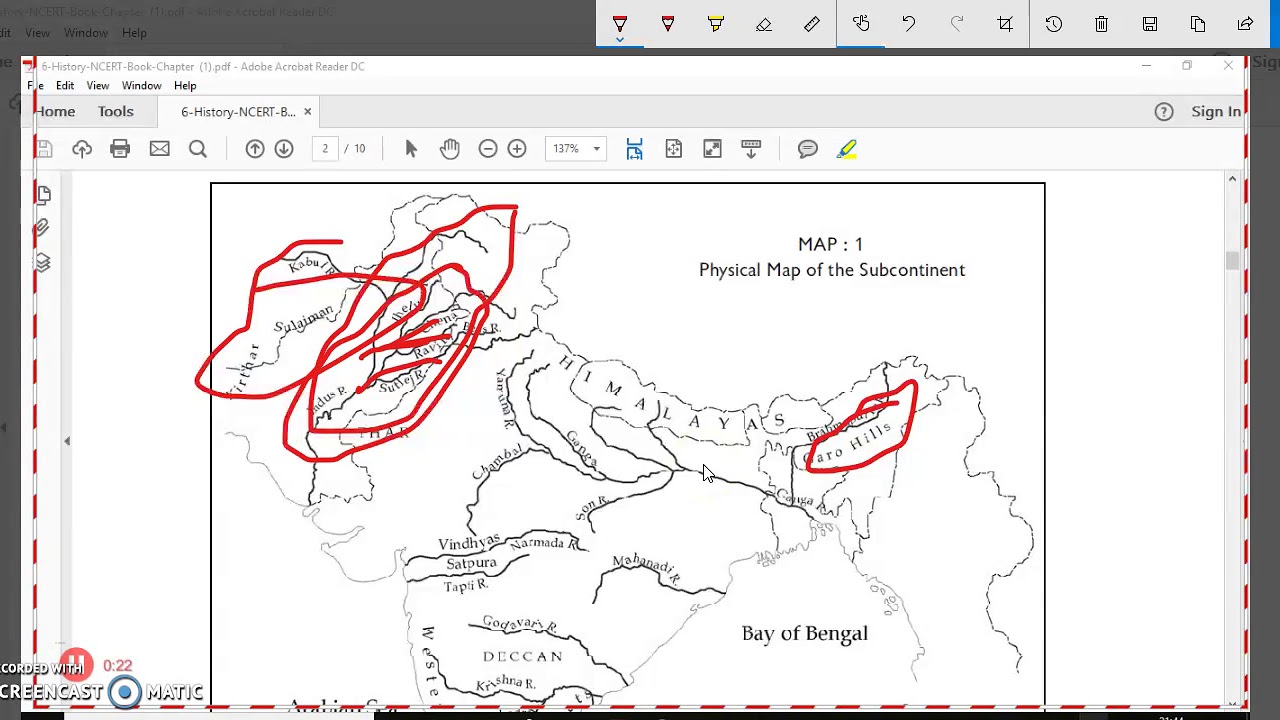Image resolution: width=1280 pixels, height=720 pixels.
Task: Add a sticky note comment
Action: (808, 149)
